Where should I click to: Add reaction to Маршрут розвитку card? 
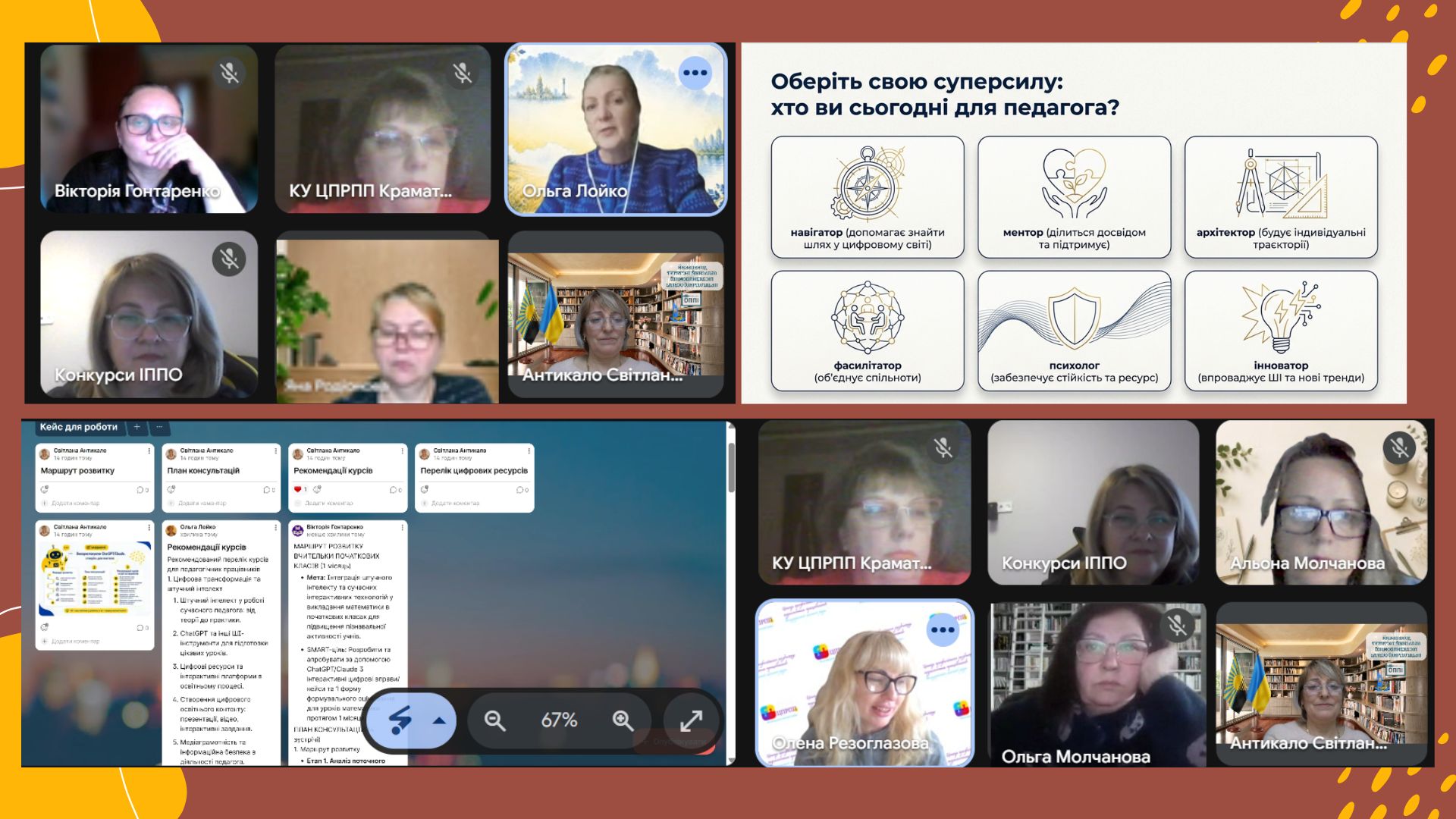click(45, 490)
